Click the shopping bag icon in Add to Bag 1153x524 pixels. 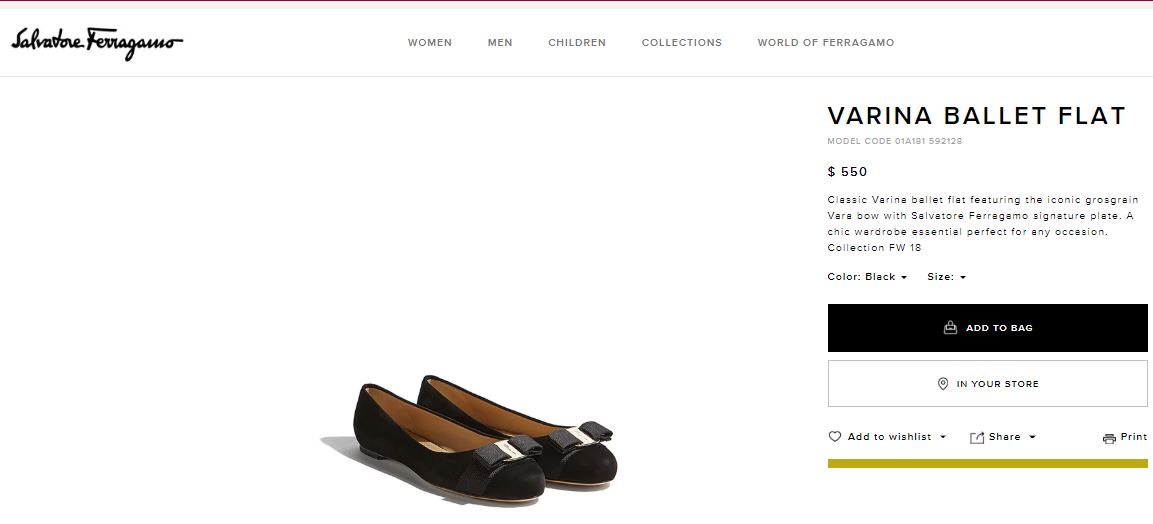pos(950,328)
